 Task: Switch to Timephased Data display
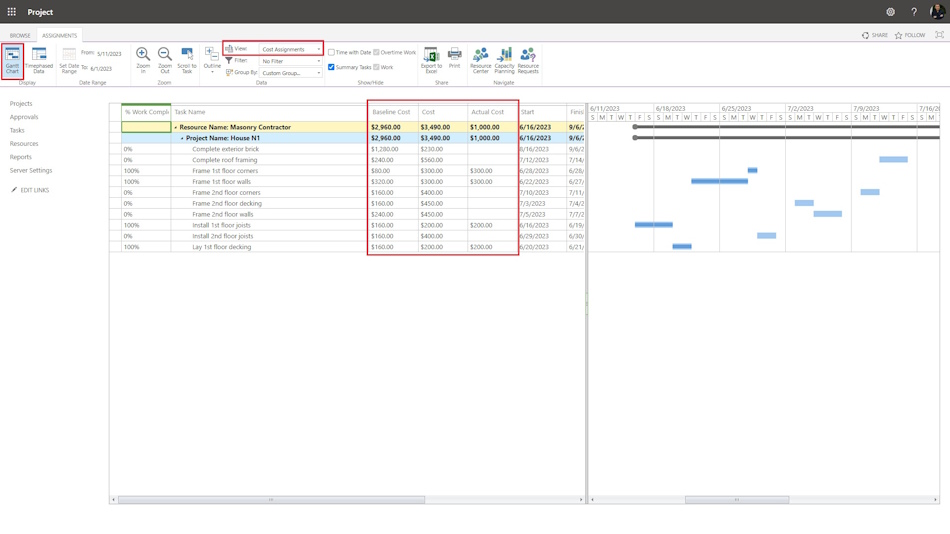[x=39, y=61]
